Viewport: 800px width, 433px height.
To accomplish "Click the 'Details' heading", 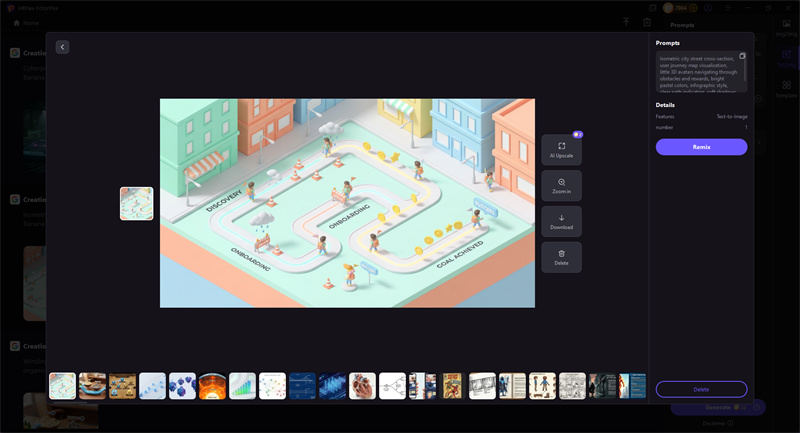I will pos(665,105).
